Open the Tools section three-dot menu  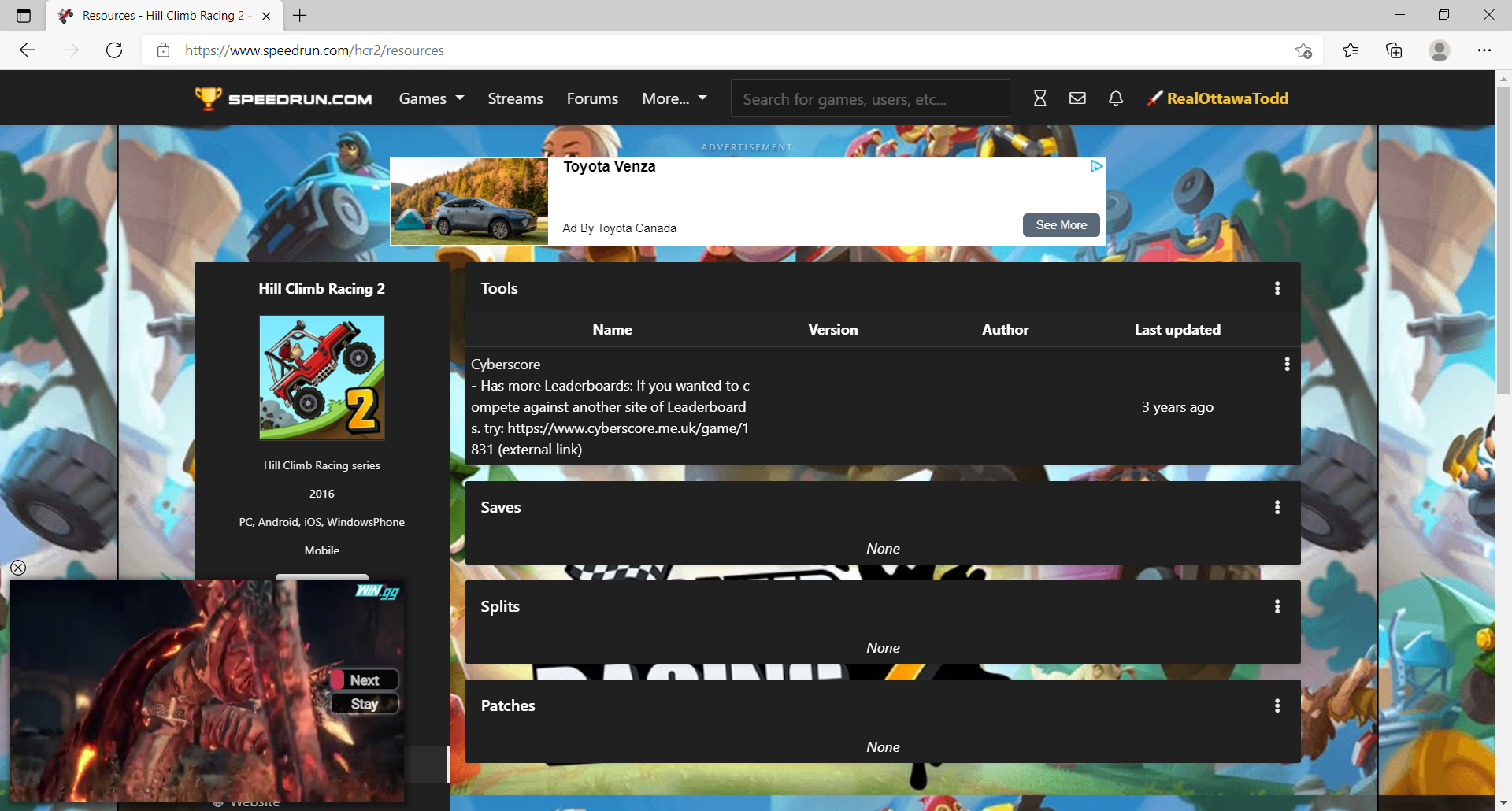(x=1277, y=288)
